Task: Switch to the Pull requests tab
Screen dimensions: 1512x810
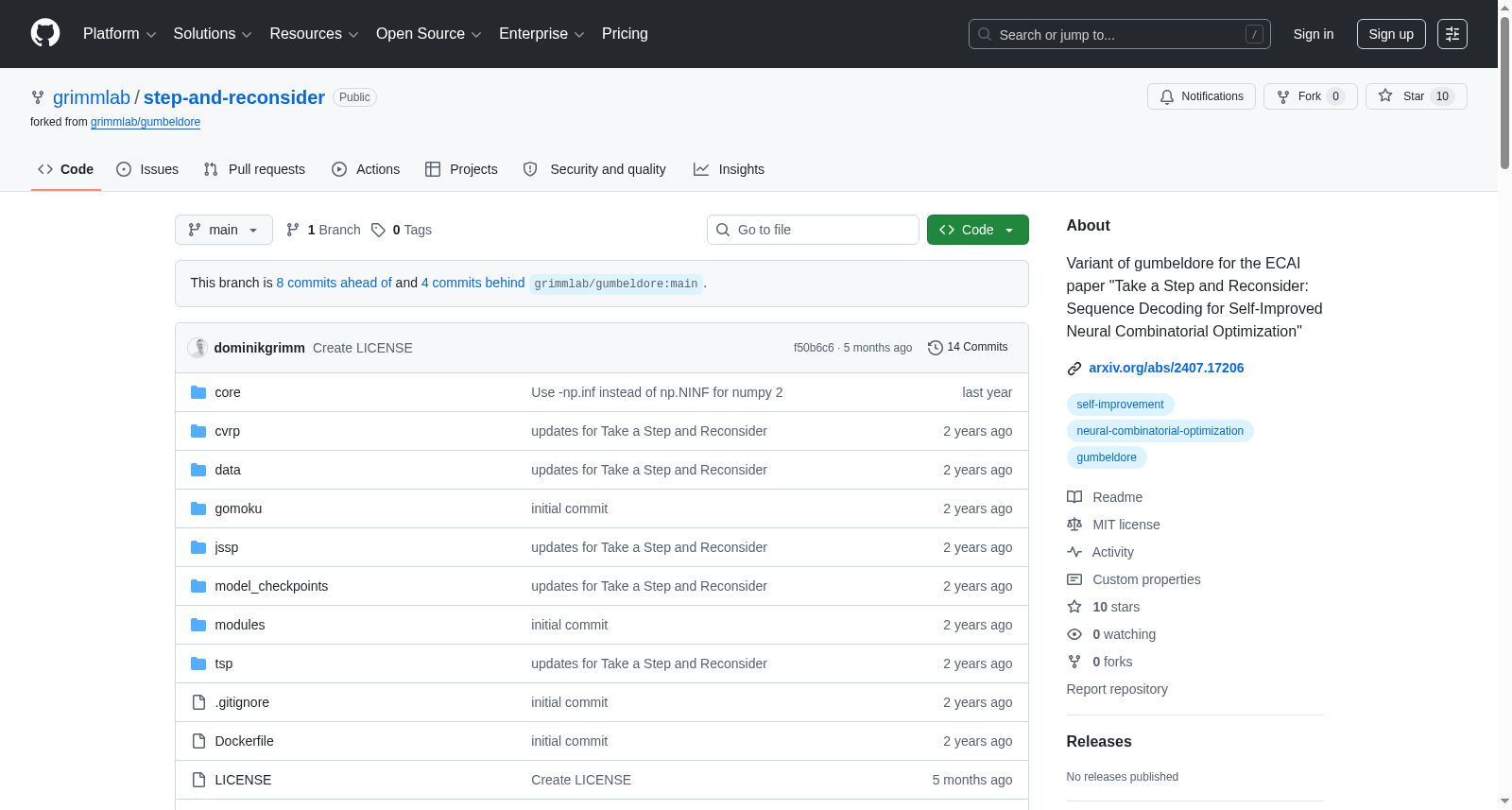Action: pos(255,169)
